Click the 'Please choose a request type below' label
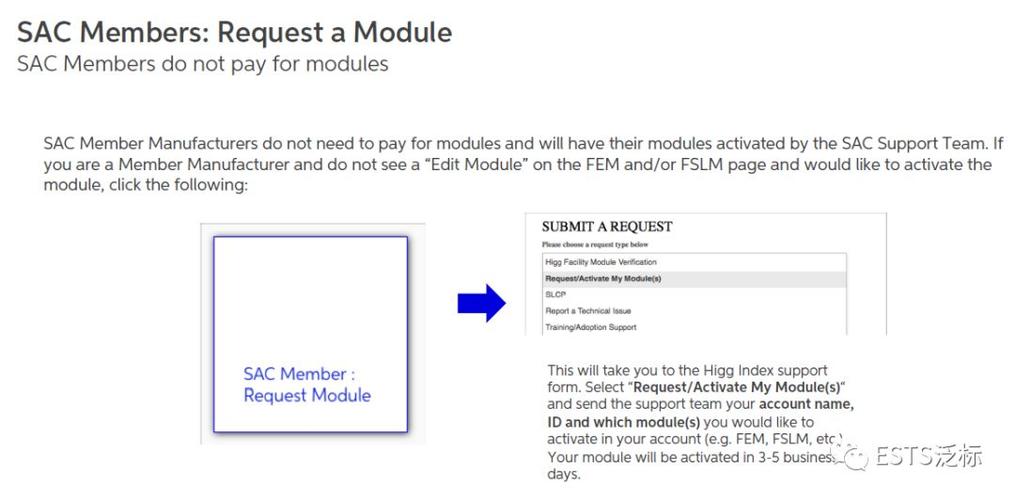The height and width of the screenshot is (500, 1015). click(595, 245)
